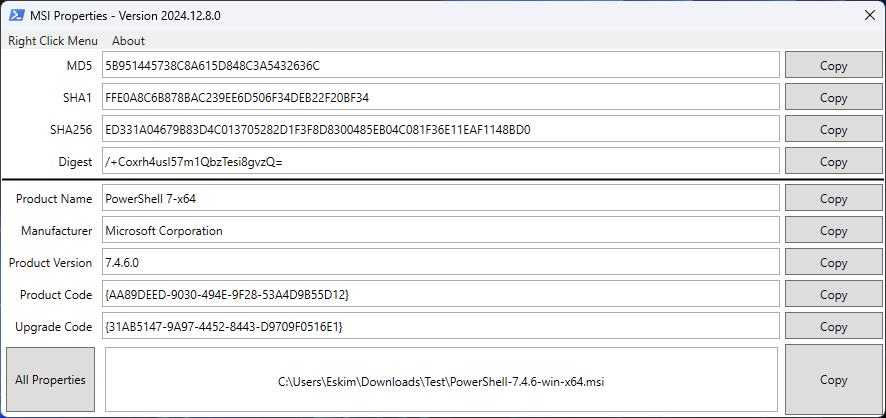
Task: Click the Product Version label
Action: click(x=50, y=263)
